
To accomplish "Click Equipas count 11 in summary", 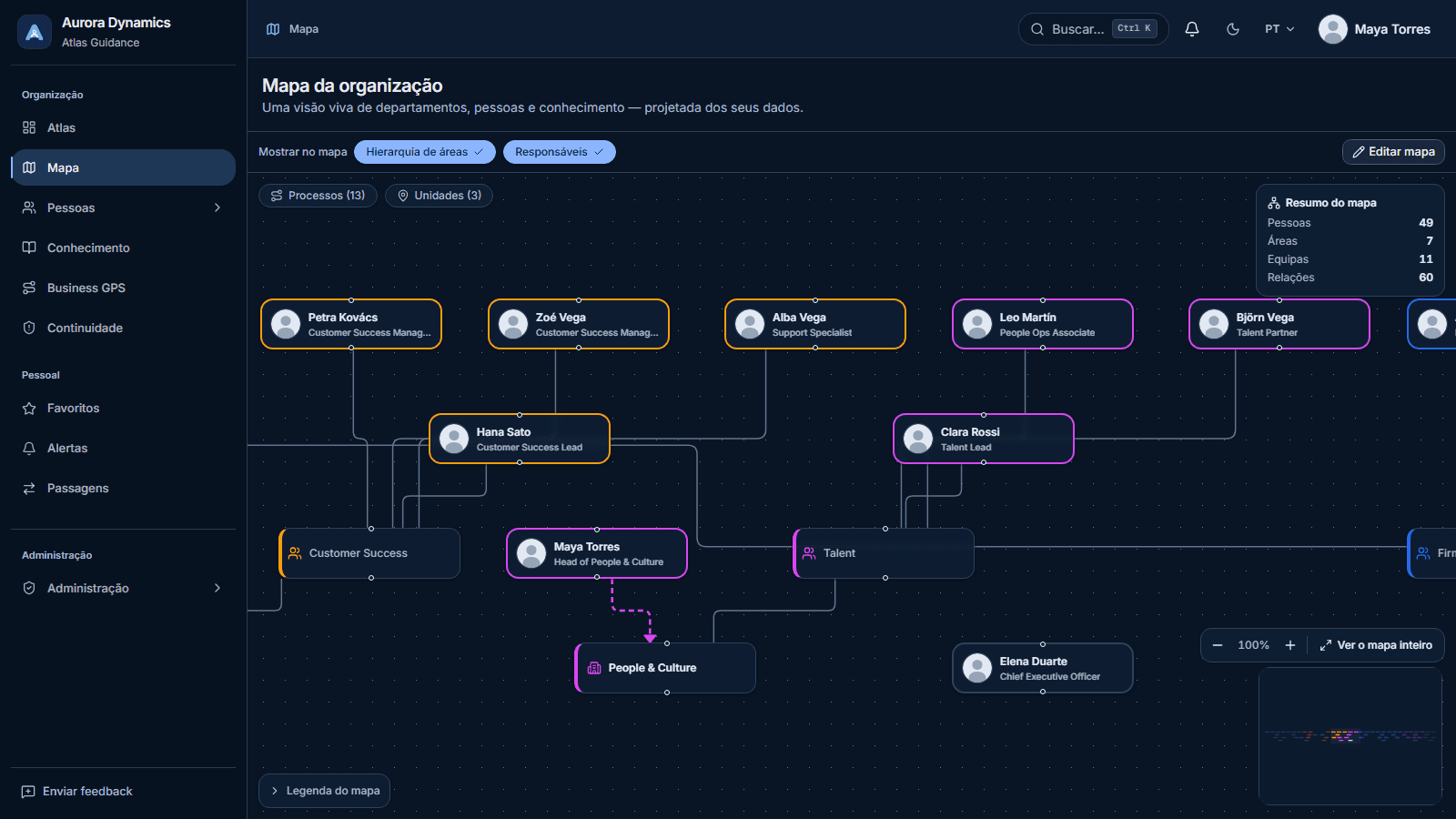I will pyautogui.click(x=1426, y=259).
